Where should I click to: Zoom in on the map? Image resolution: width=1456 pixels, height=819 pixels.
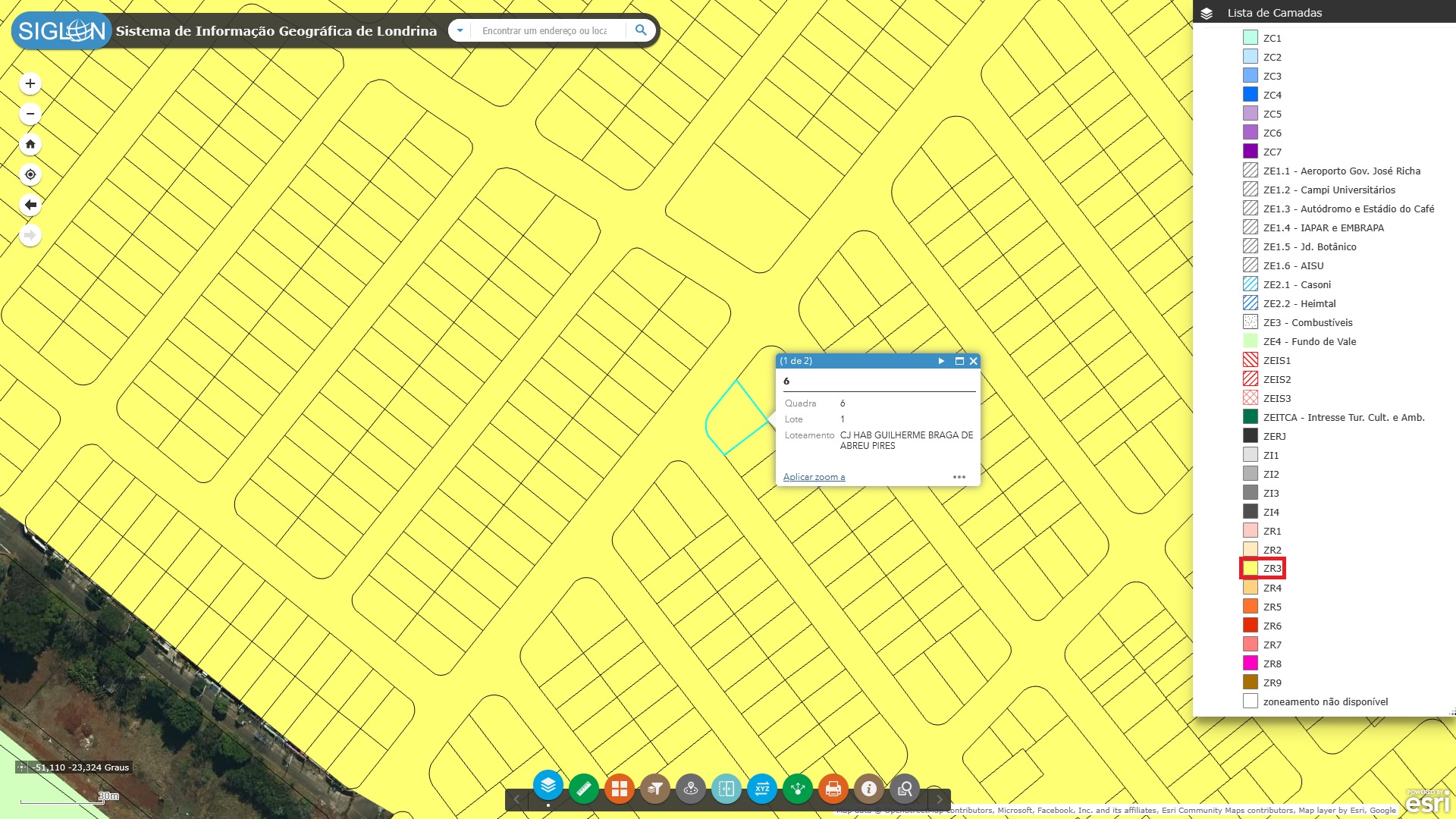click(x=30, y=83)
